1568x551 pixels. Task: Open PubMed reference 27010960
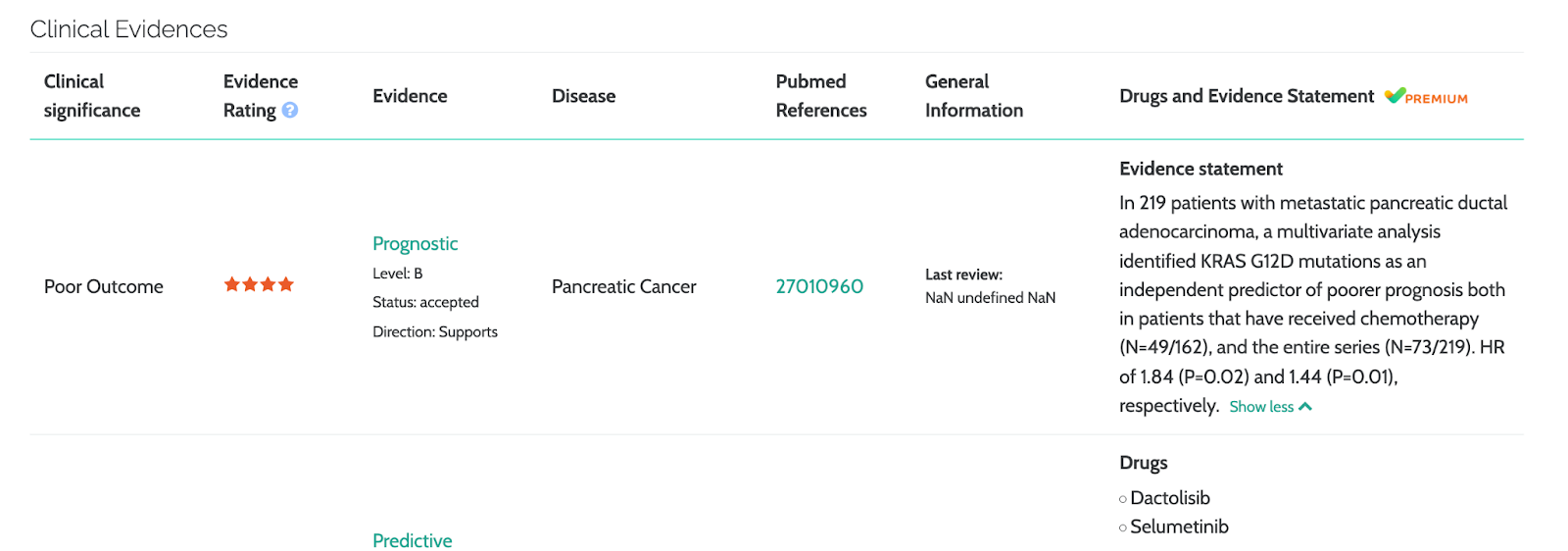819,286
